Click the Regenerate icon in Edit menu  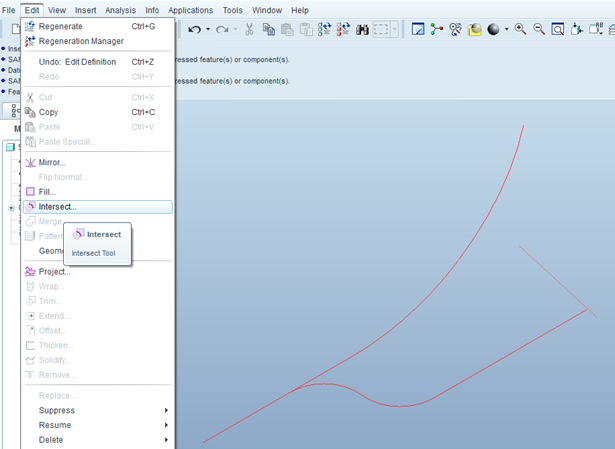coord(30,26)
